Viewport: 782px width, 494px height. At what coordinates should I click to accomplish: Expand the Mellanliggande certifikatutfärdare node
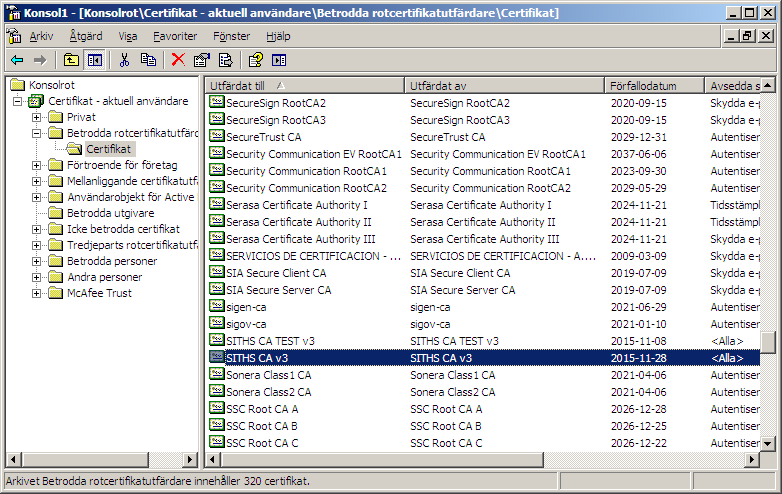pos(36,181)
